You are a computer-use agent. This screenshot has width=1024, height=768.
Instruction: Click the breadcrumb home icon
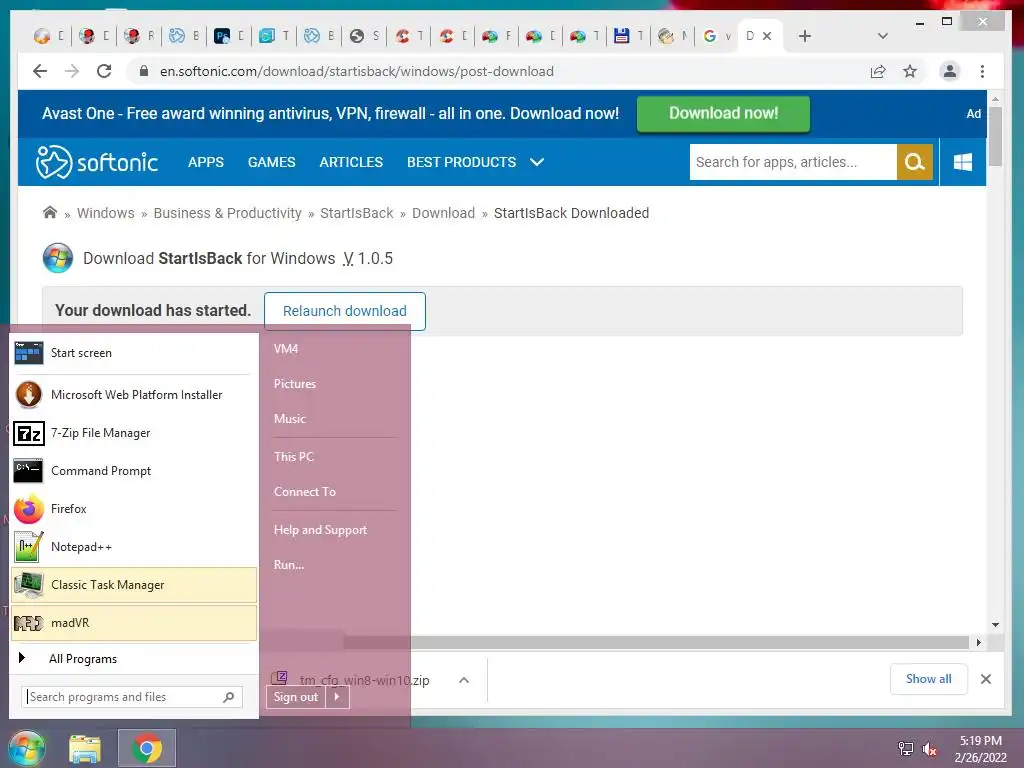pyautogui.click(x=50, y=212)
